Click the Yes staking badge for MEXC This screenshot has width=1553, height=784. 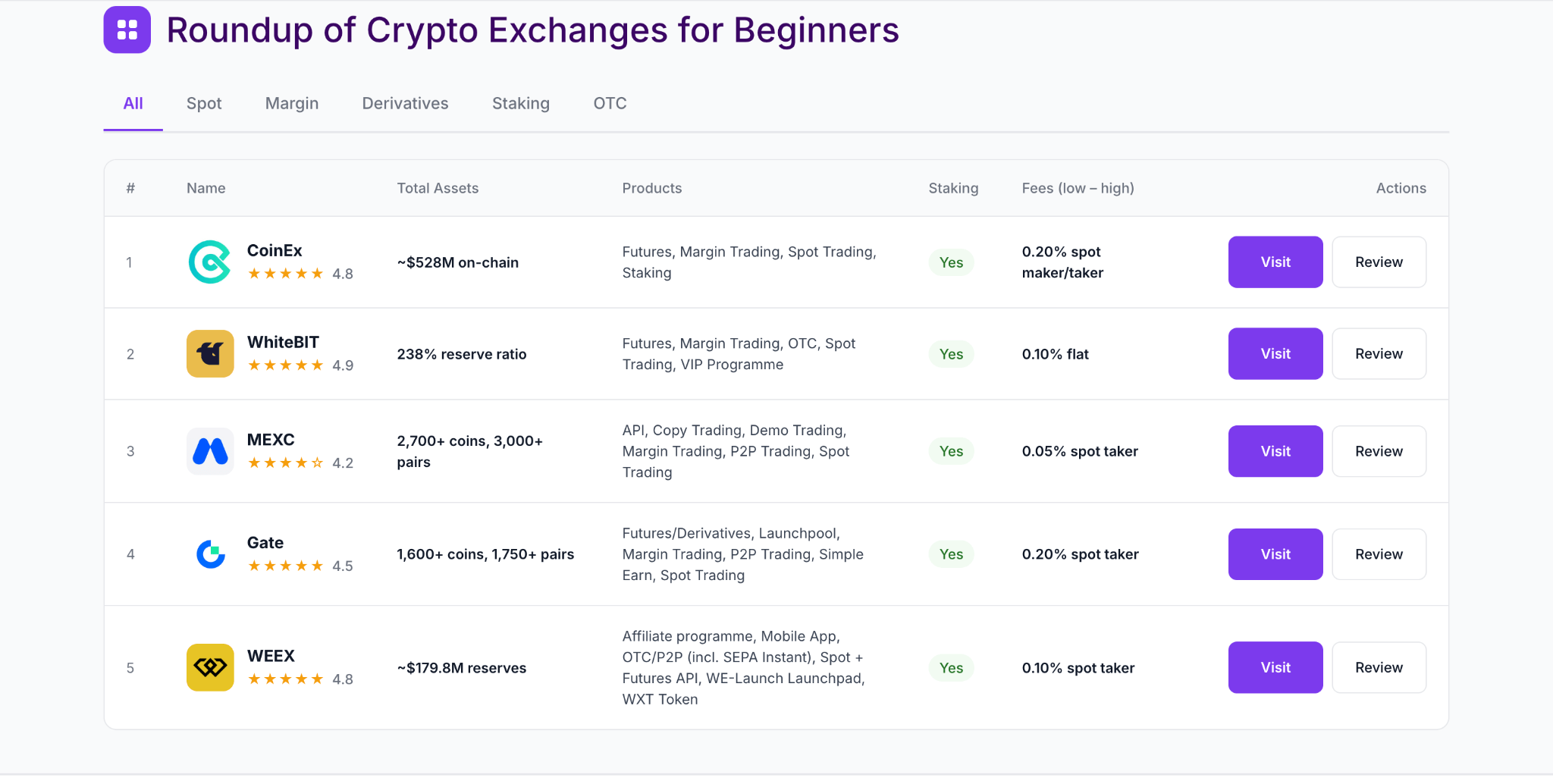point(951,451)
